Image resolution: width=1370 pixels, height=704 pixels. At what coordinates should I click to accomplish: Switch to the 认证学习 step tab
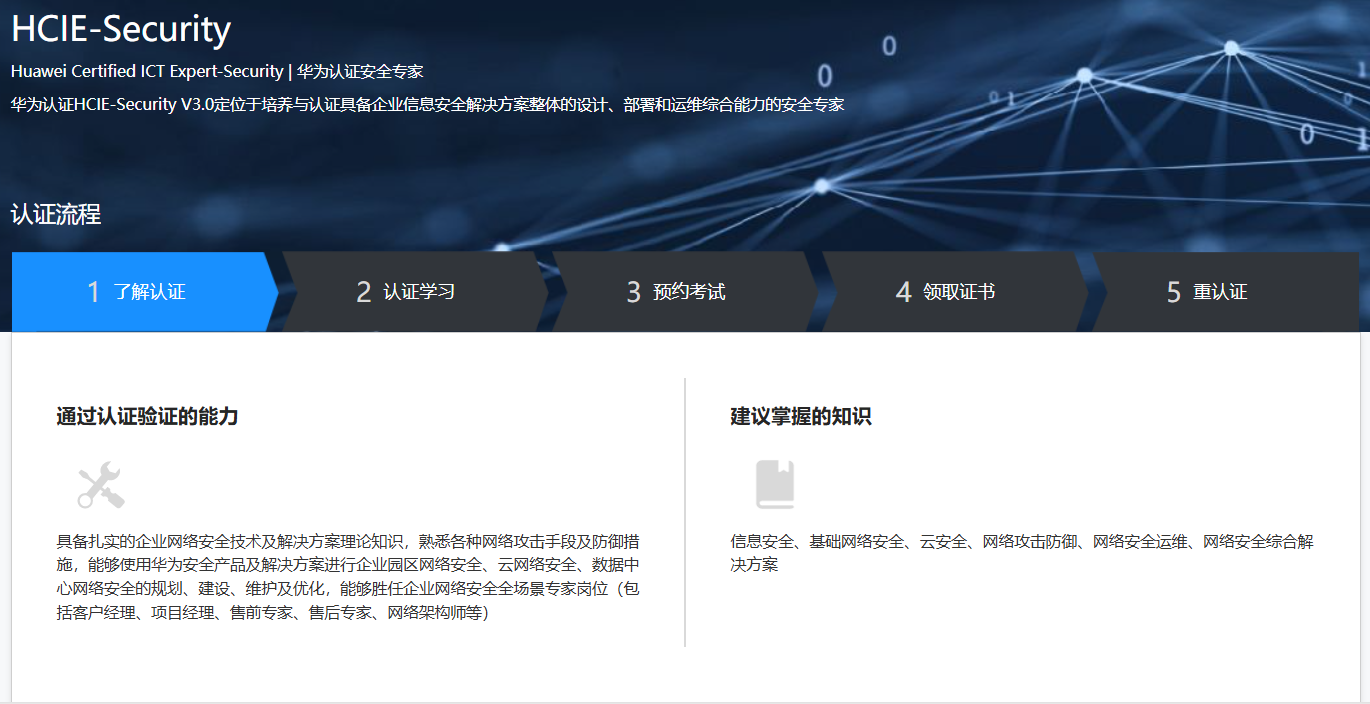tap(415, 292)
